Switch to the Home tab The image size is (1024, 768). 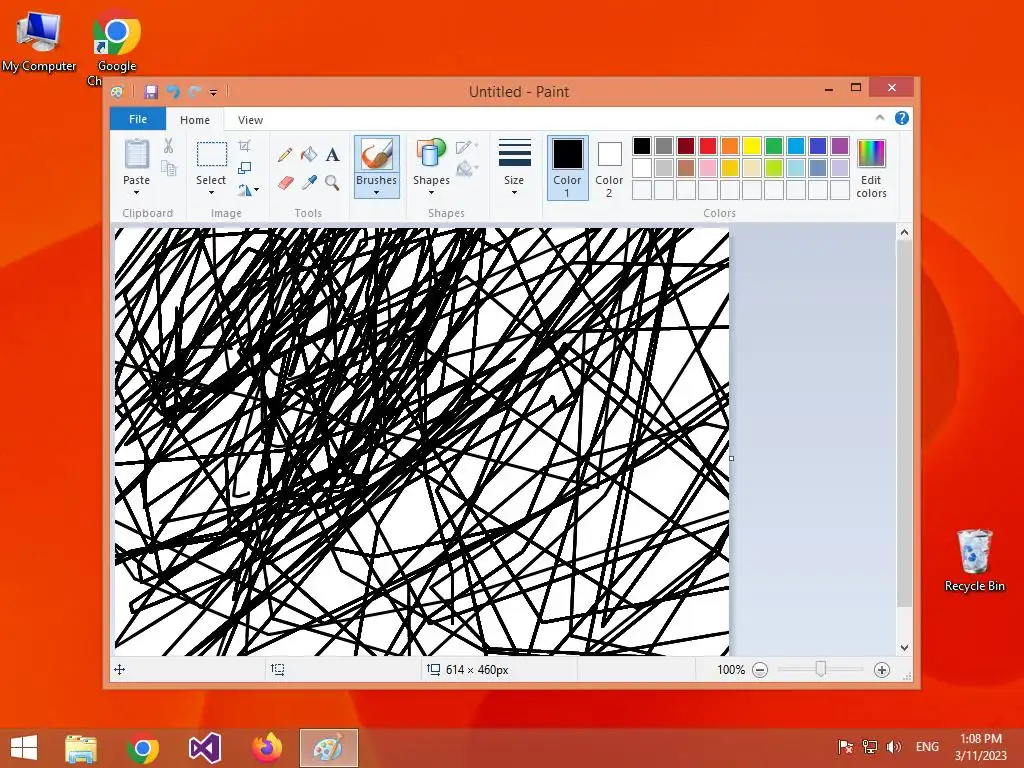pyautogui.click(x=195, y=120)
